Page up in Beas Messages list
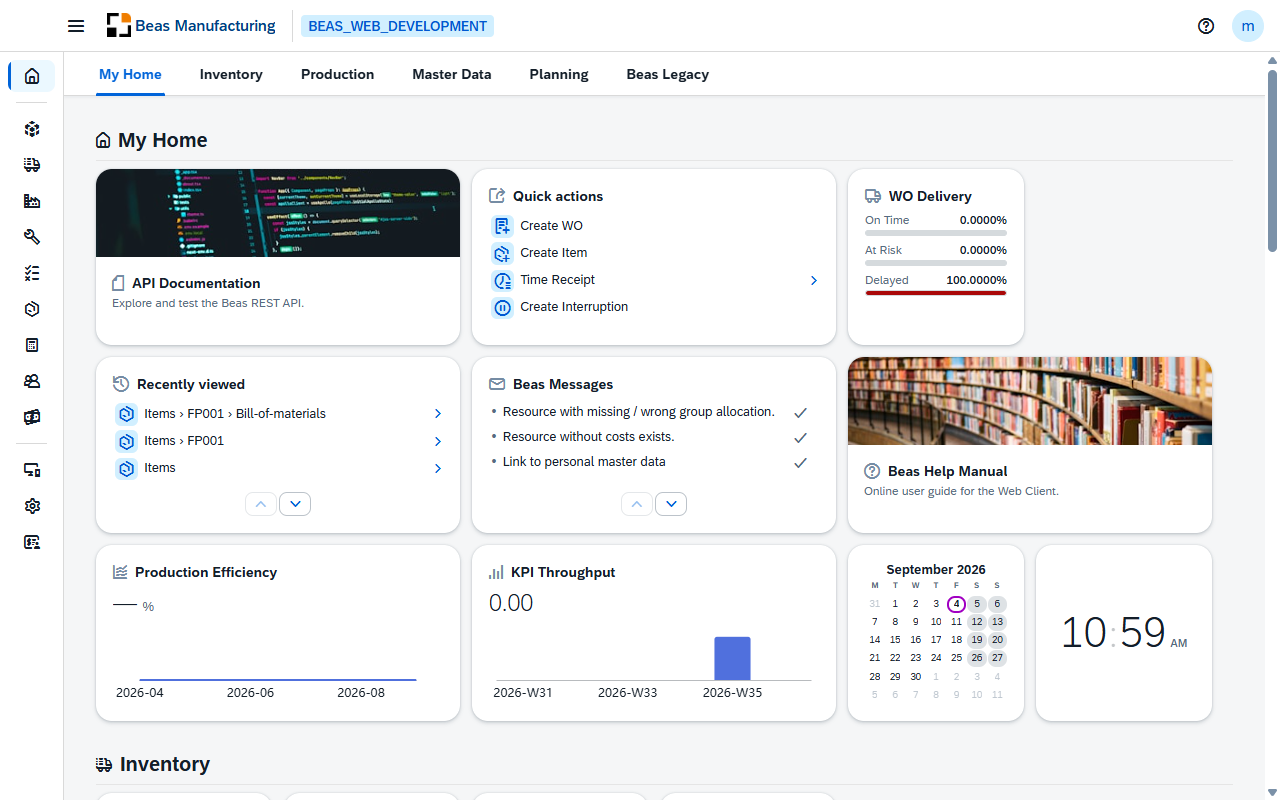Image resolution: width=1280 pixels, height=800 pixels. 637,504
